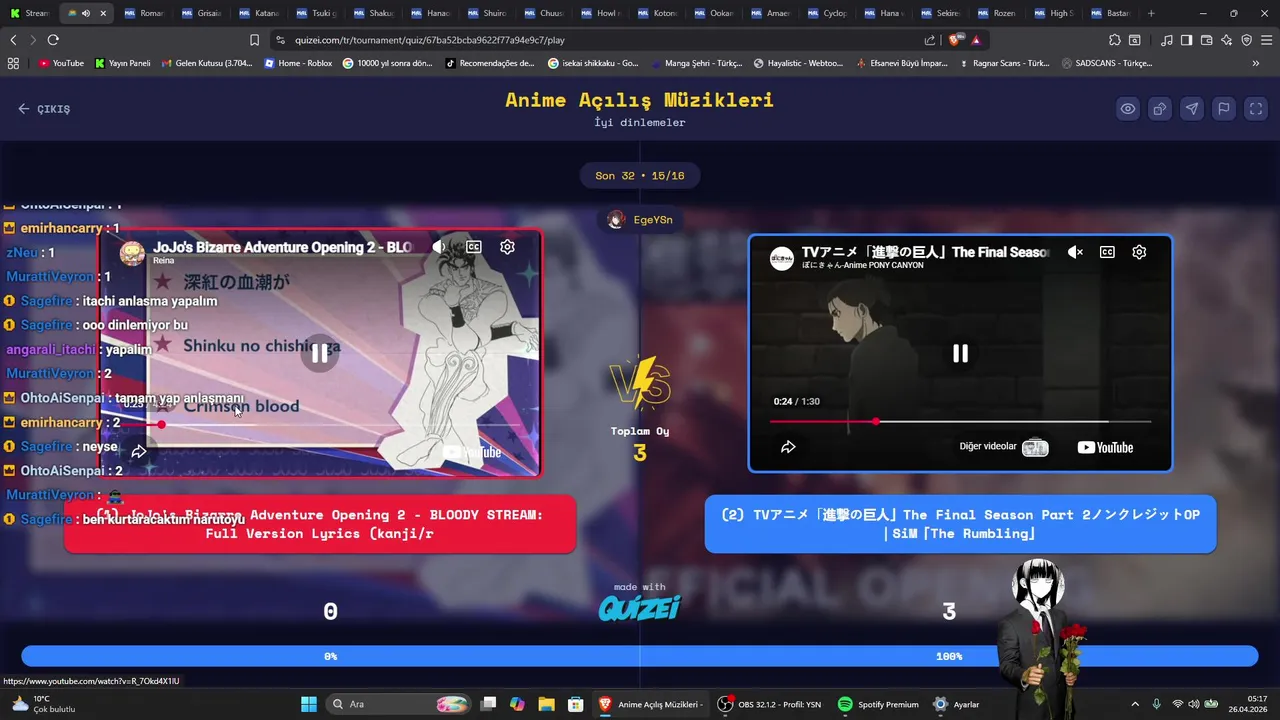1280x720 pixels.
Task: Vote for option 2 The Rumbling
Action: [960, 524]
